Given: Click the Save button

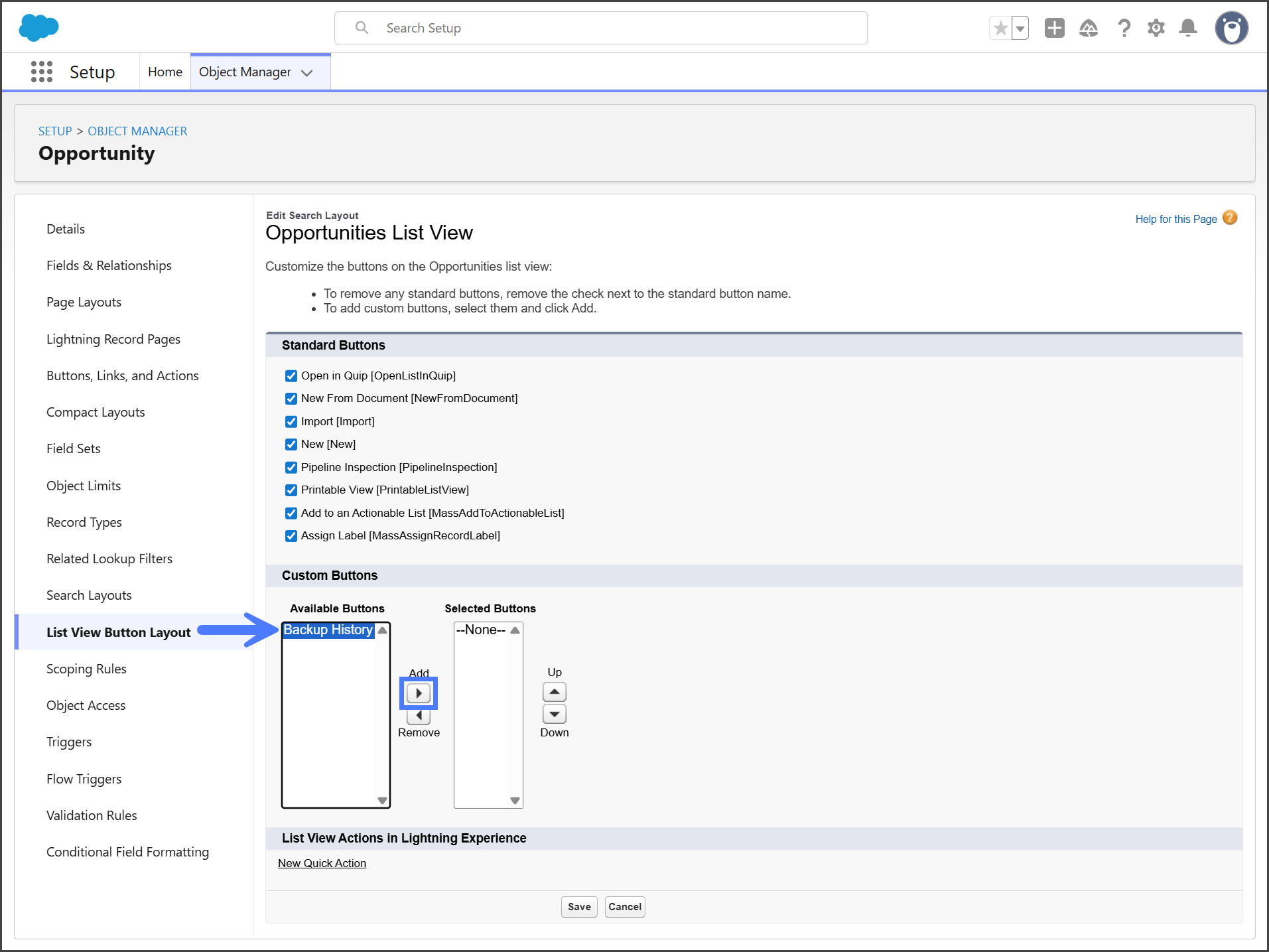Looking at the screenshot, I should pos(579,907).
